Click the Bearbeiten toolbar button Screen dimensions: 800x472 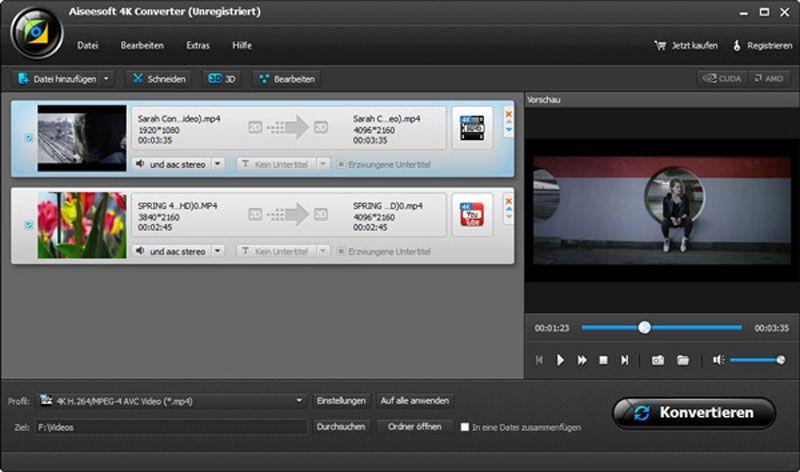click(287, 79)
